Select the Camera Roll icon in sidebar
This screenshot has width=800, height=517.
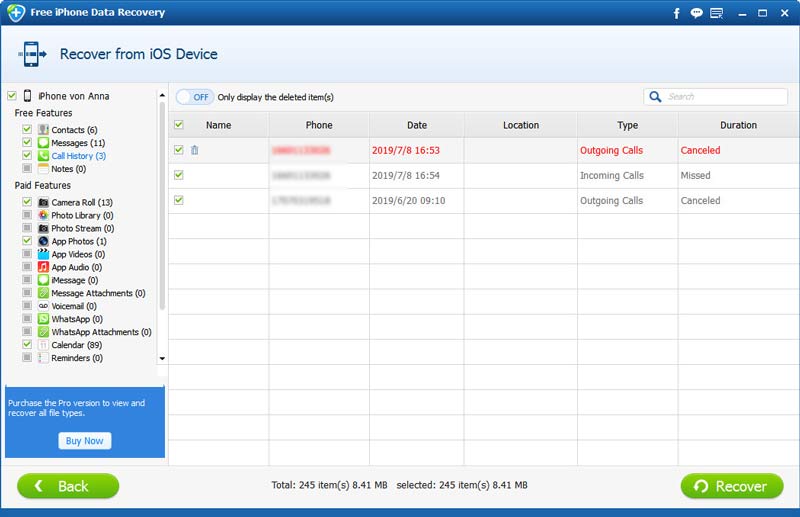(43, 202)
